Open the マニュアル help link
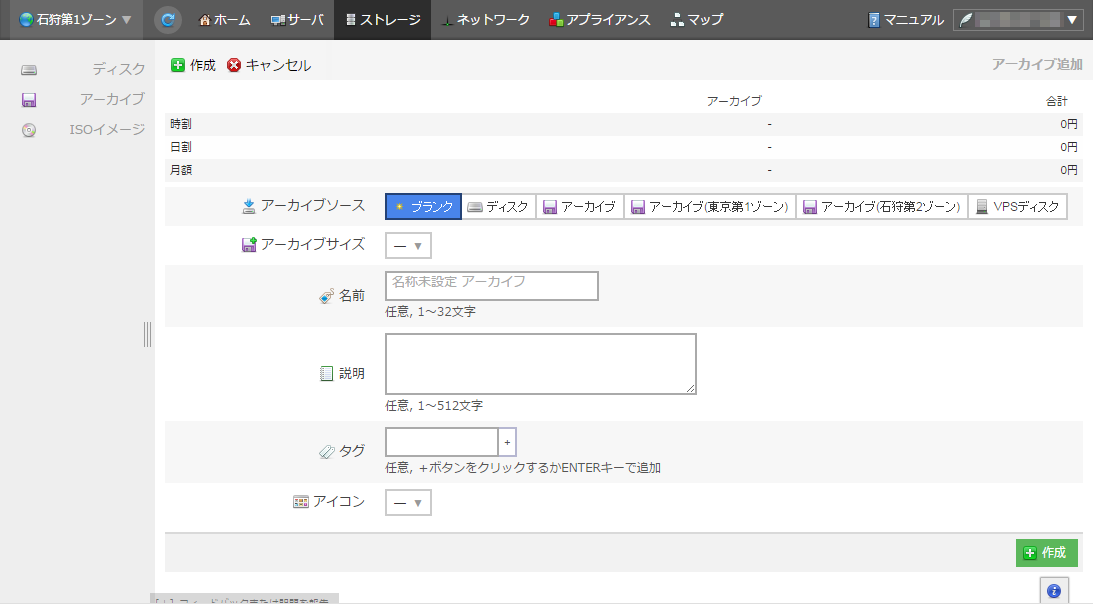The image size is (1093, 604). (906, 19)
